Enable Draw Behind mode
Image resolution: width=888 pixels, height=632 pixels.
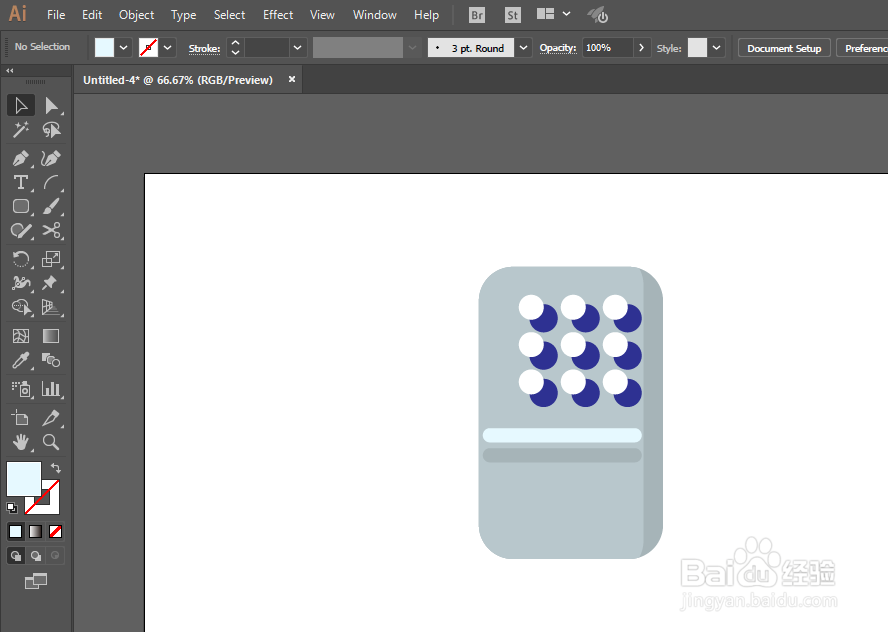36,556
